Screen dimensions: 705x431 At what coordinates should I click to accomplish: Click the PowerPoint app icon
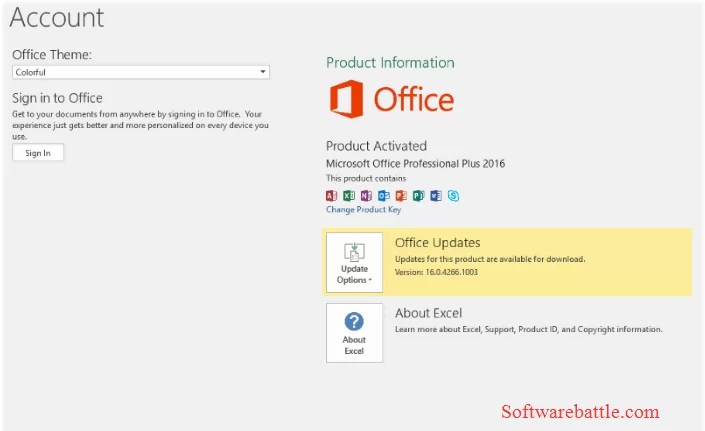401,196
